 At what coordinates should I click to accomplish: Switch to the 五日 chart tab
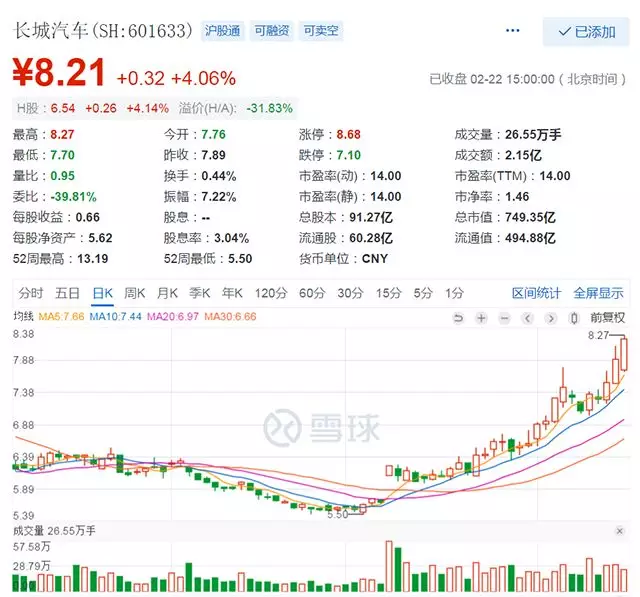[x=67, y=293]
